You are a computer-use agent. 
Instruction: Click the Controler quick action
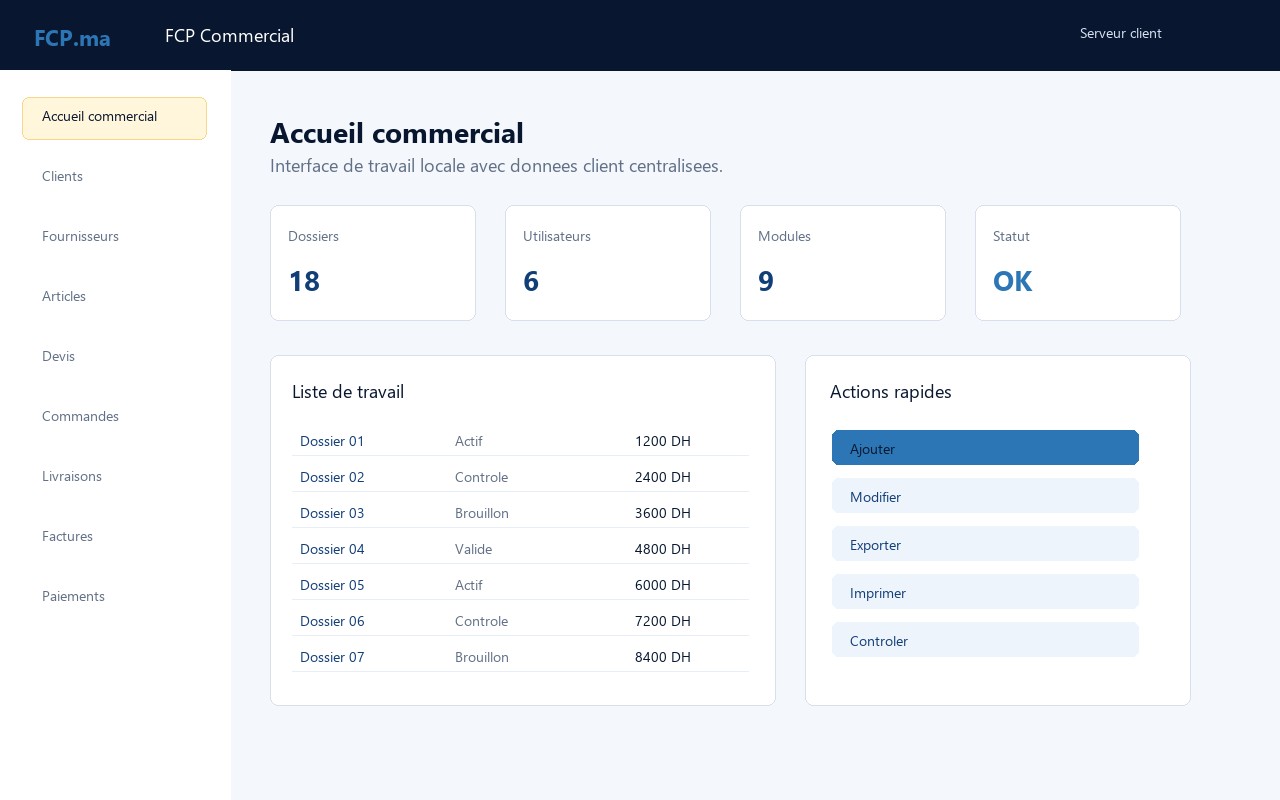pyautogui.click(x=985, y=640)
